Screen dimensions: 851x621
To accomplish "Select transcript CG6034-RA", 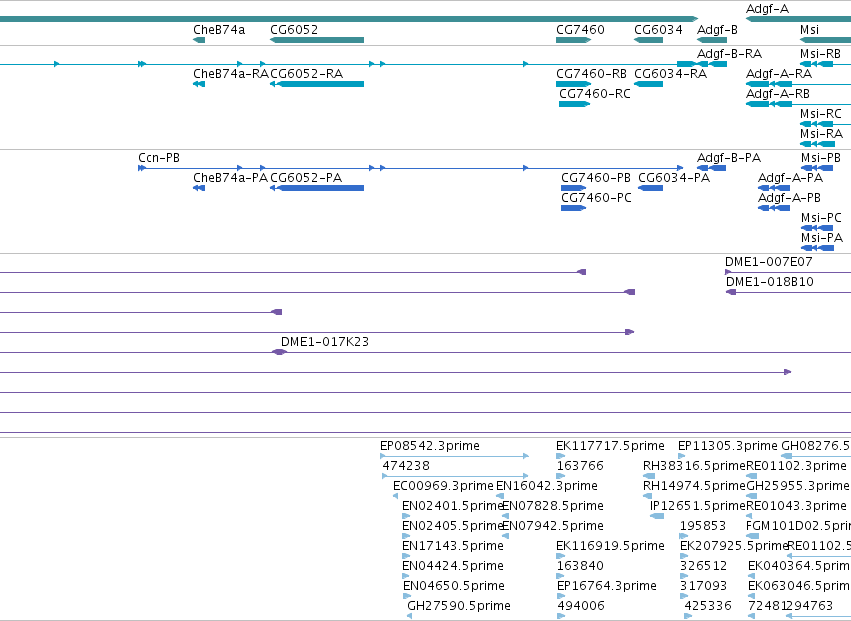I will [x=670, y=74].
